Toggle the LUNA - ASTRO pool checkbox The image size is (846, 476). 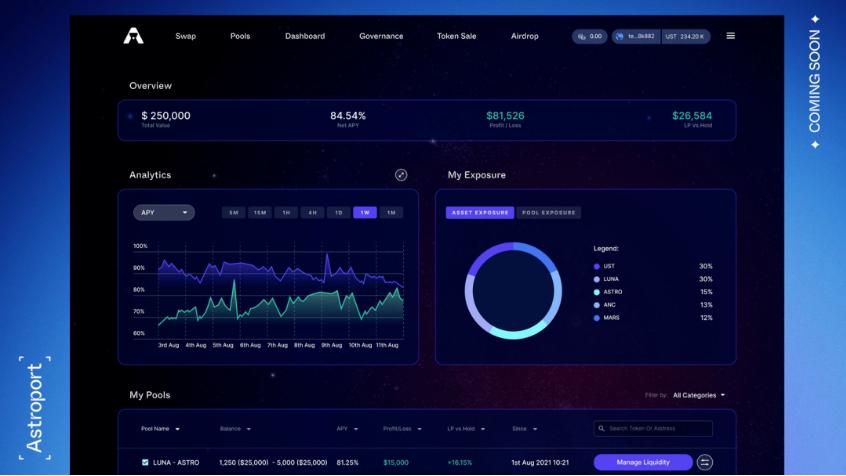coord(145,462)
